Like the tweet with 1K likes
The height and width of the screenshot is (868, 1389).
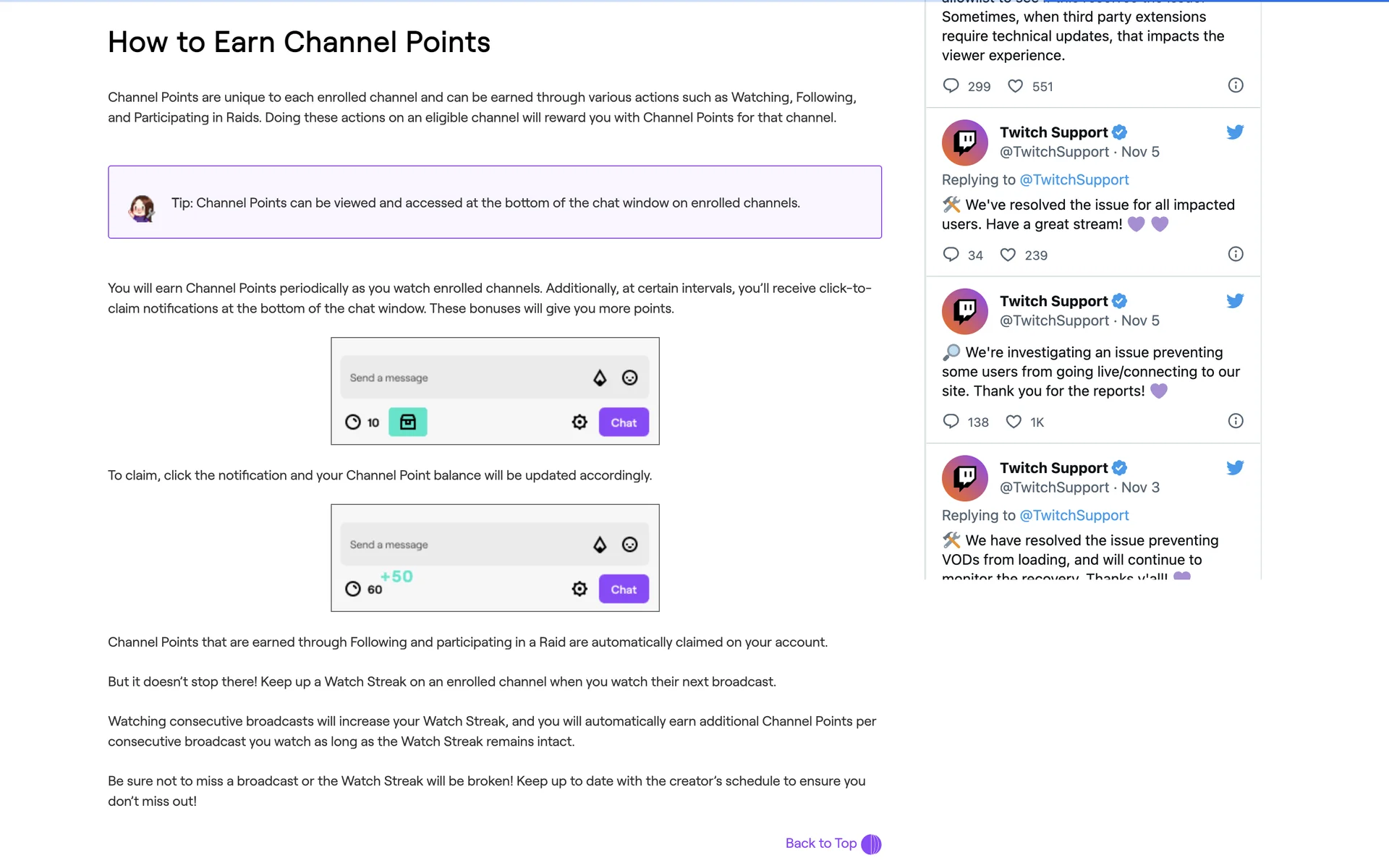[x=1014, y=422]
